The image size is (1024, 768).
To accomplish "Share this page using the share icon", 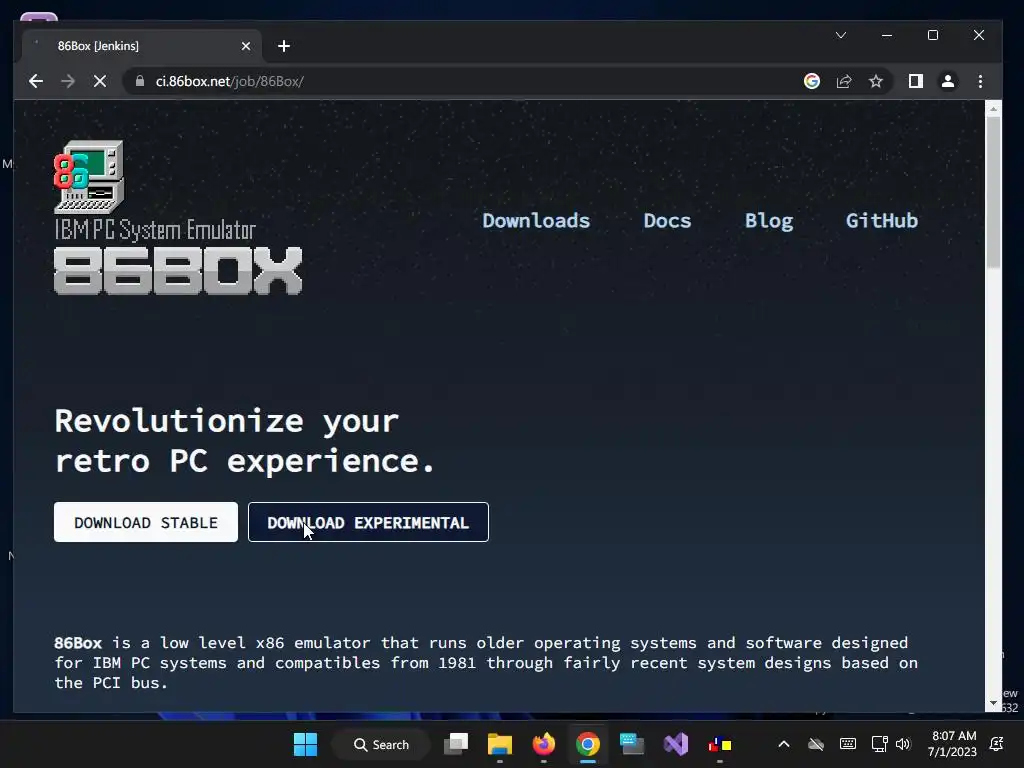I will click(x=844, y=81).
